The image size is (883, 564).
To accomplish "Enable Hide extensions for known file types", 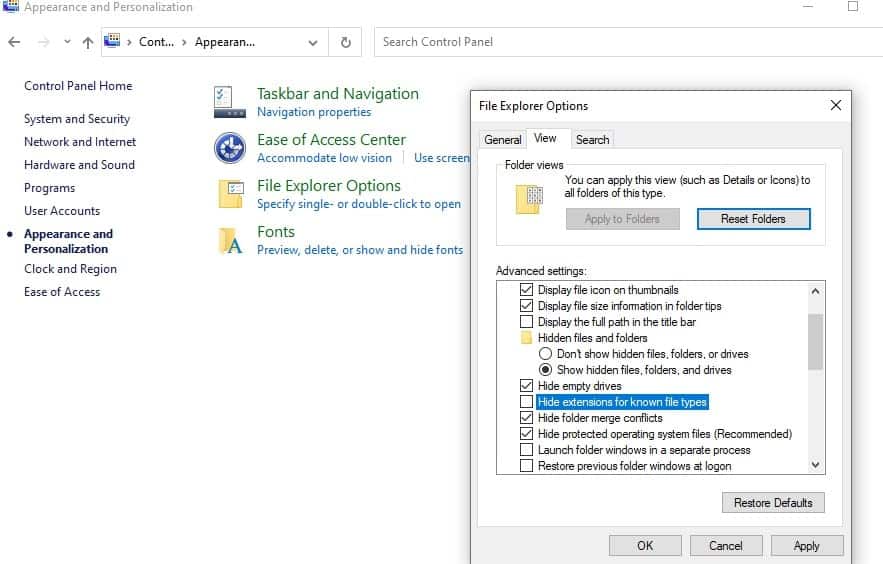I will (x=526, y=402).
